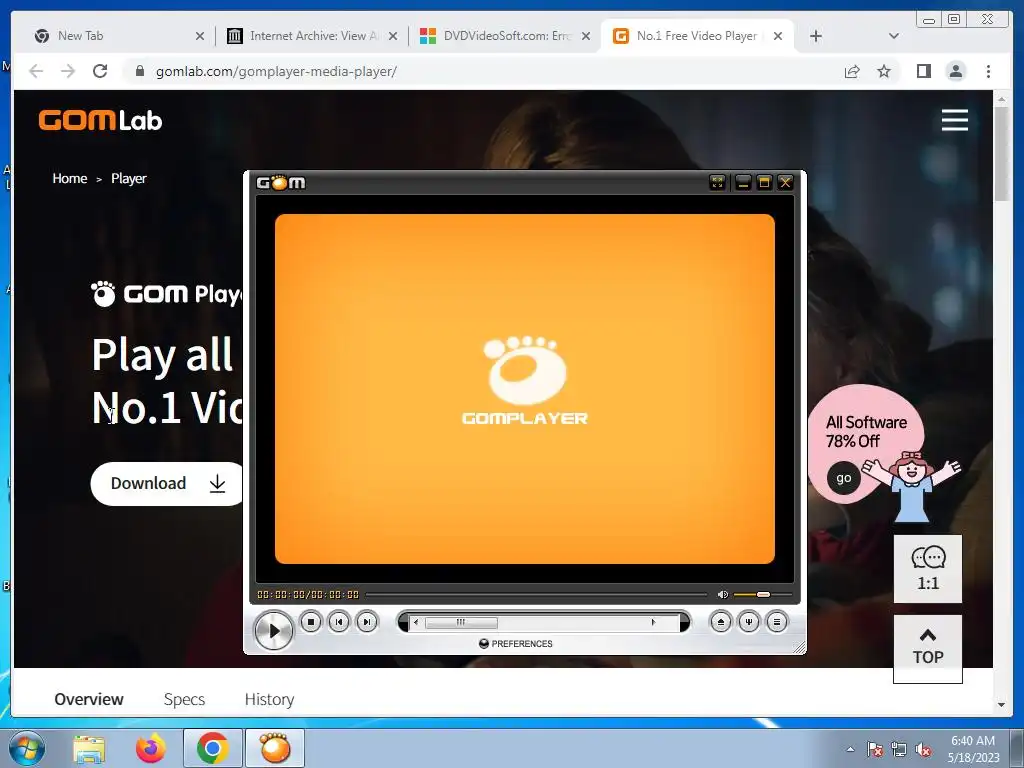Open the hamburger menu on GOM Lab site
Viewport: 1024px width, 768px height.
[954, 120]
